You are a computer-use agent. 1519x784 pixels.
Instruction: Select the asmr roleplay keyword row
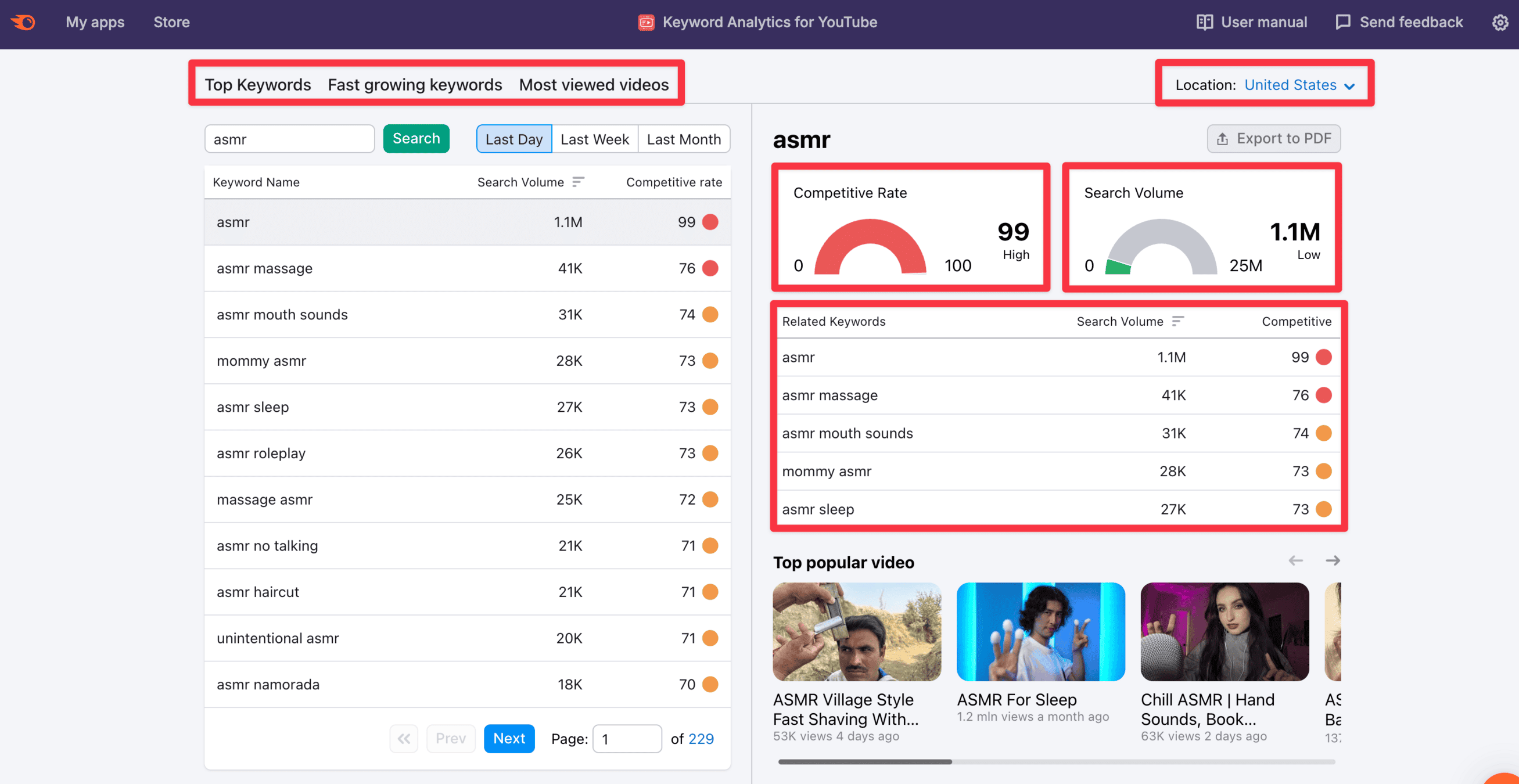[x=467, y=454]
